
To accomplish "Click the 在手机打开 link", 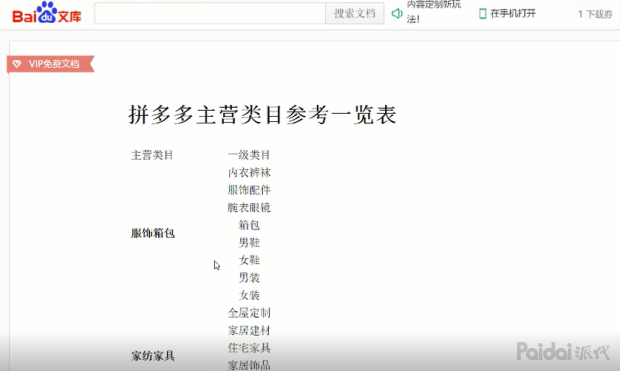I will [513, 13].
